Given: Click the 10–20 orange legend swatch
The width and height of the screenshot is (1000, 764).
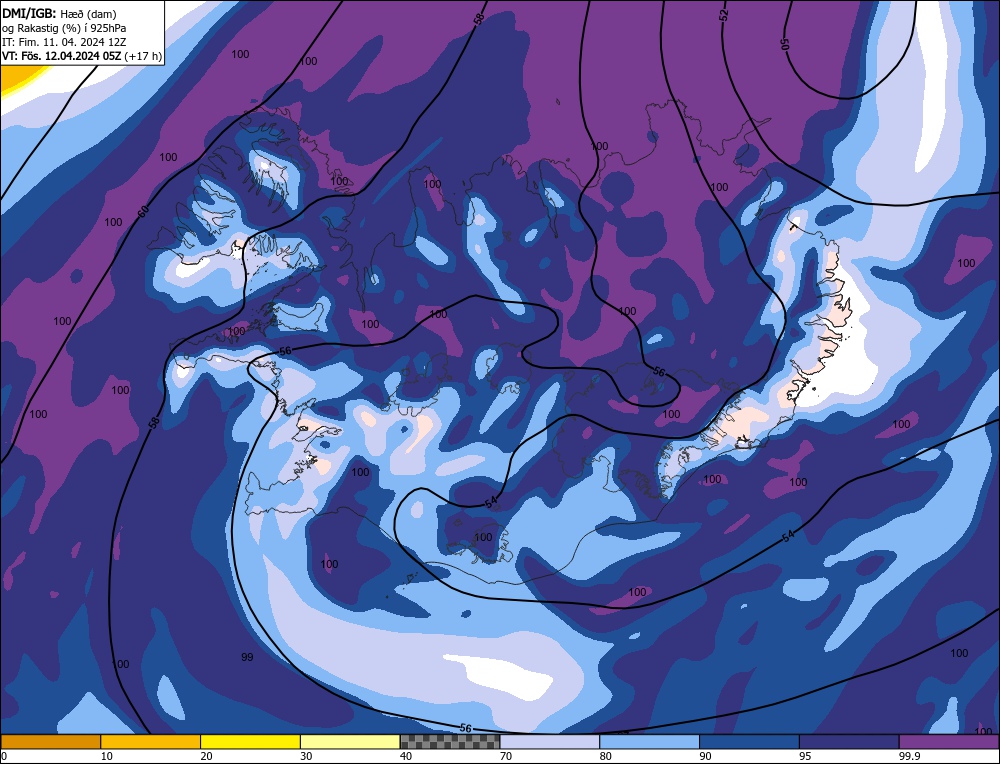Looking at the screenshot, I should [151, 742].
